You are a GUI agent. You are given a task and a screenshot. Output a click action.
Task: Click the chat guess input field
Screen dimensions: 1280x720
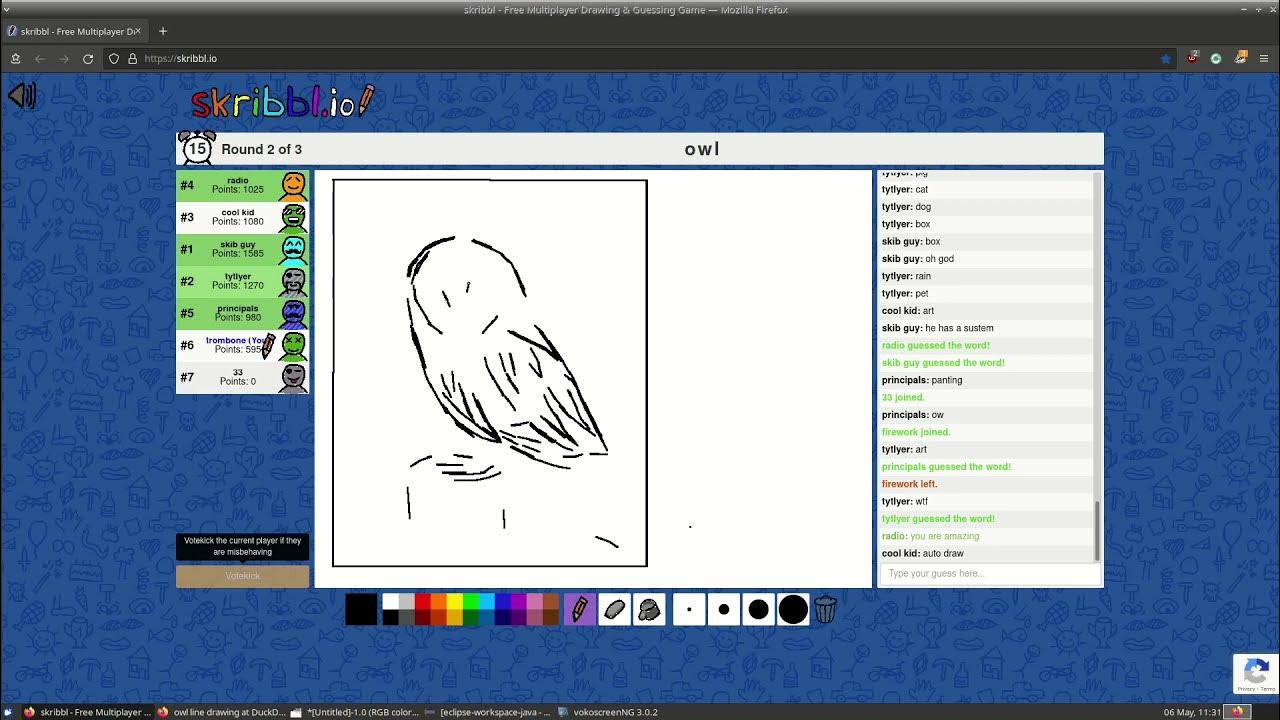click(989, 574)
